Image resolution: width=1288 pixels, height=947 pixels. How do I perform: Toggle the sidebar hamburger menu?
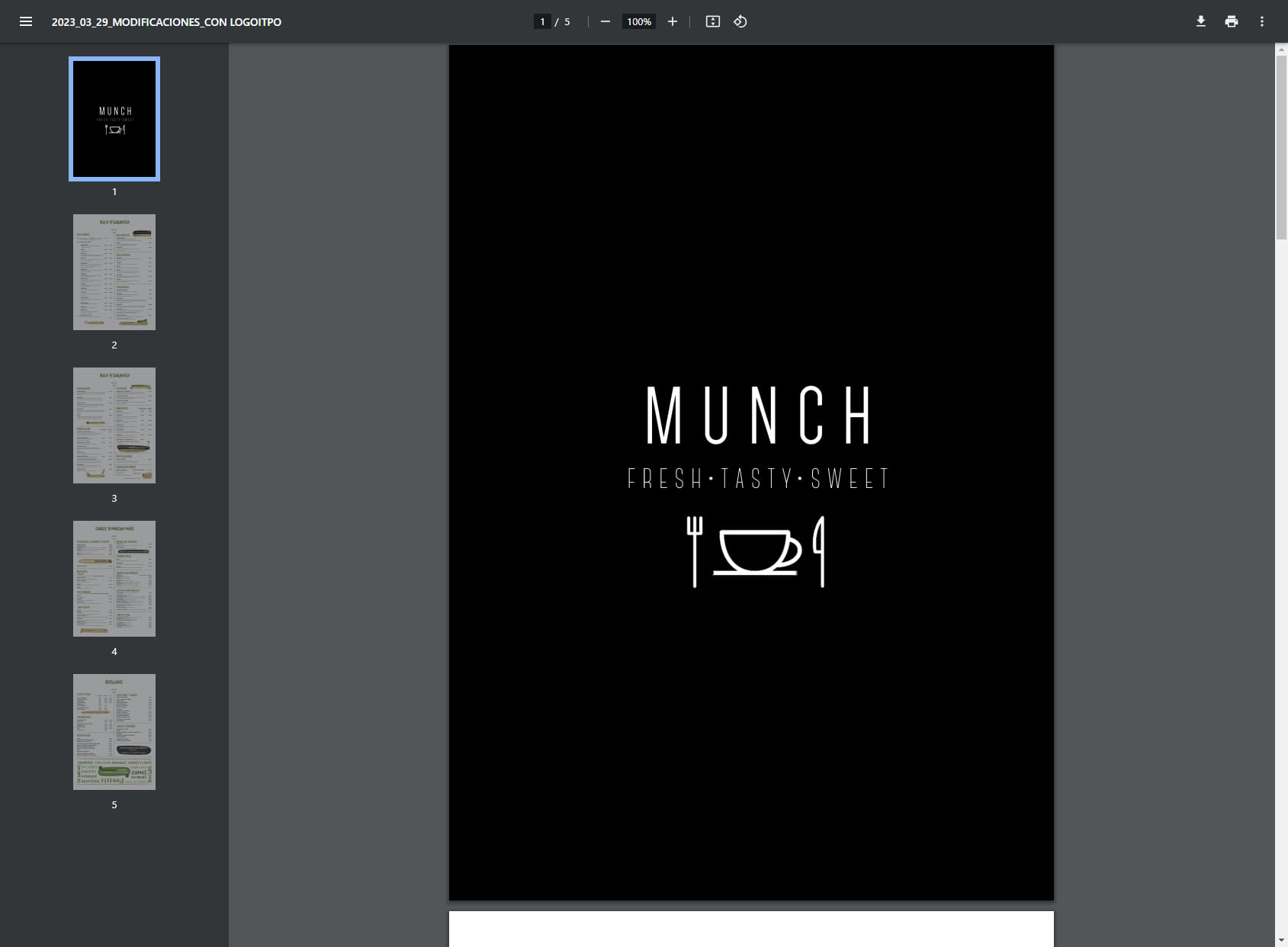tap(26, 21)
